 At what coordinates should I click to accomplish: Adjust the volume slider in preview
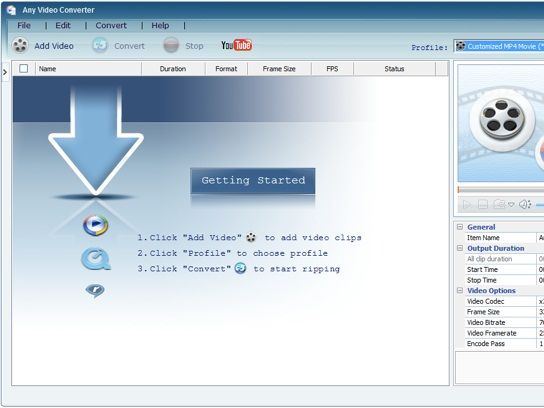(540, 205)
